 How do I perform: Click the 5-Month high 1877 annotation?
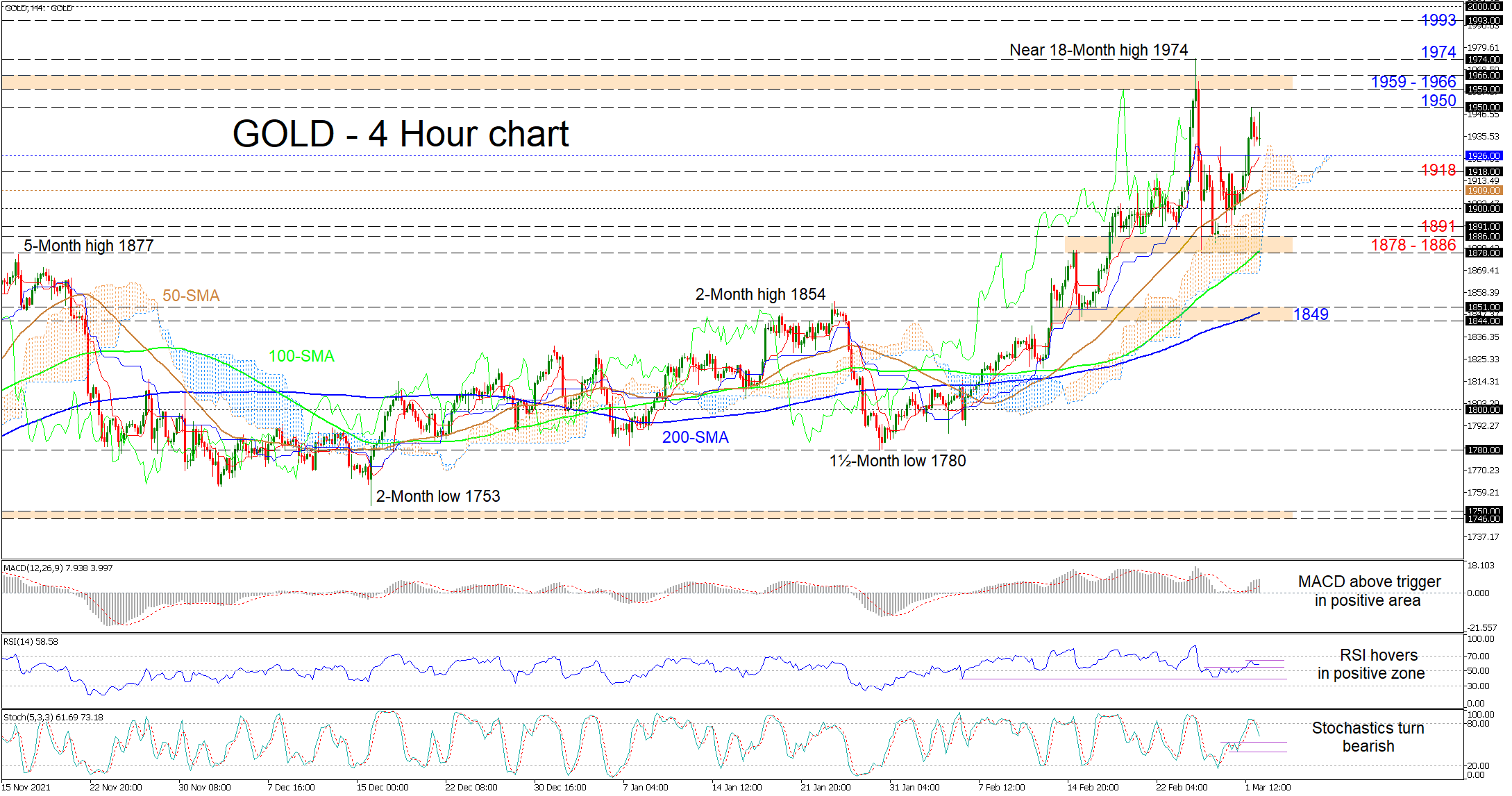click(88, 245)
